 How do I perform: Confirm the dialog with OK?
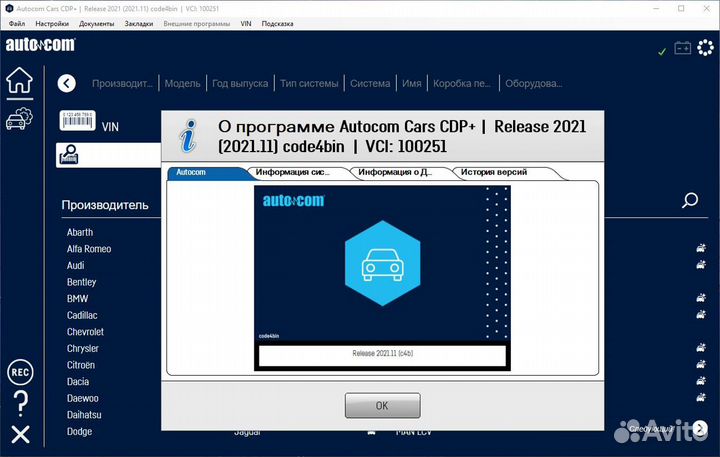[382, 406]
